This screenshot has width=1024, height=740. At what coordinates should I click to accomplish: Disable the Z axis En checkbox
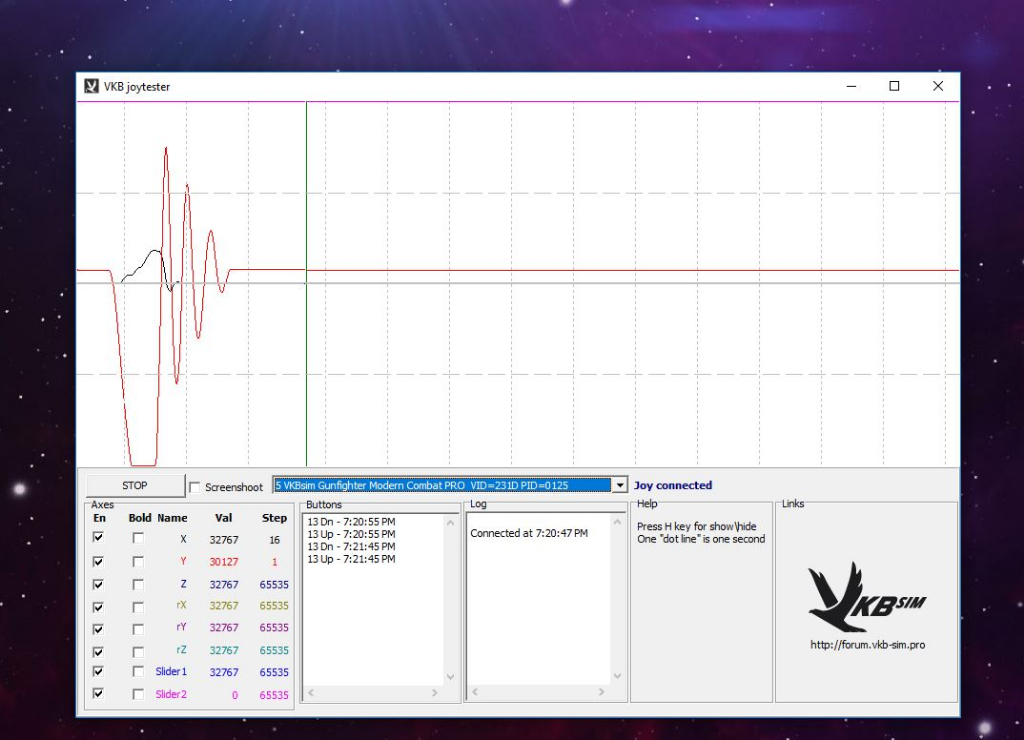(x=99, y=585)
